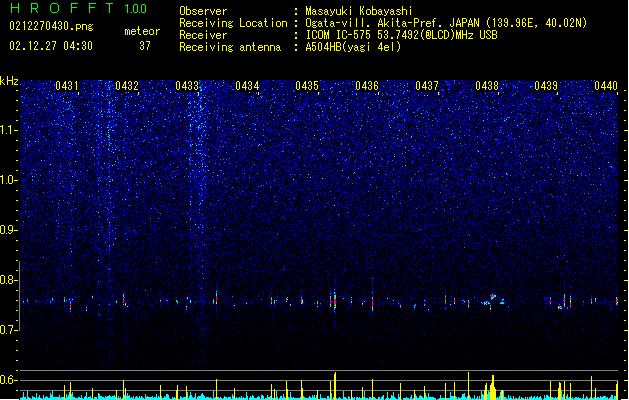Click the HROFFT 1.0.0 title text

[79, 8]
